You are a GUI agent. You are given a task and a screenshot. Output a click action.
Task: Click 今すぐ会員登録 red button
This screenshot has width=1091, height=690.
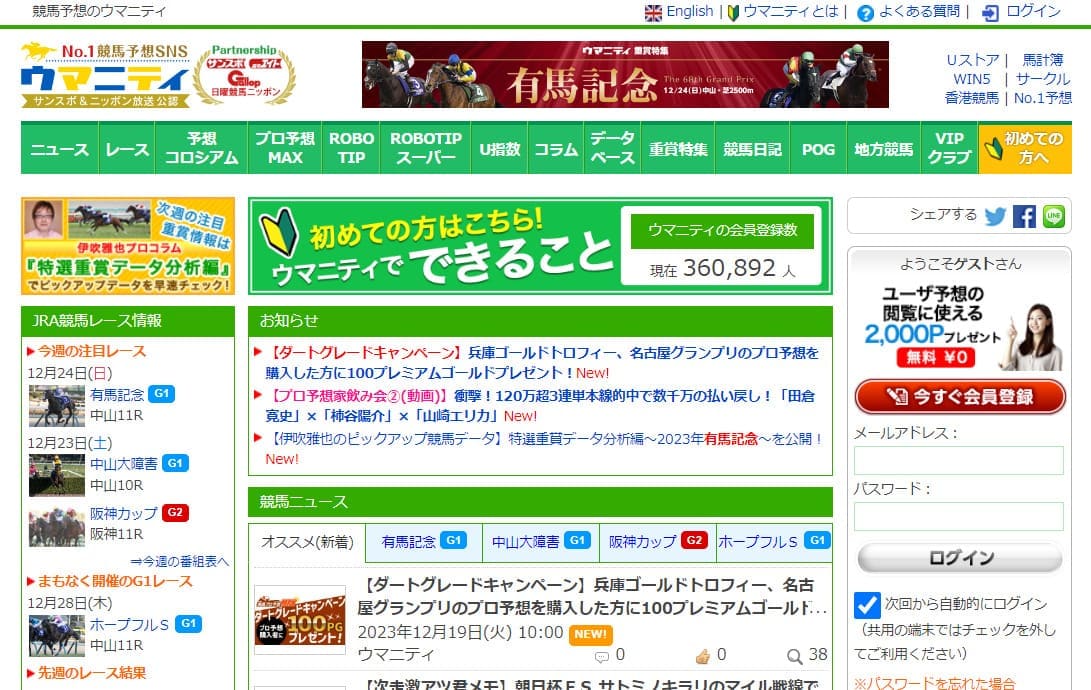point(960,396)
